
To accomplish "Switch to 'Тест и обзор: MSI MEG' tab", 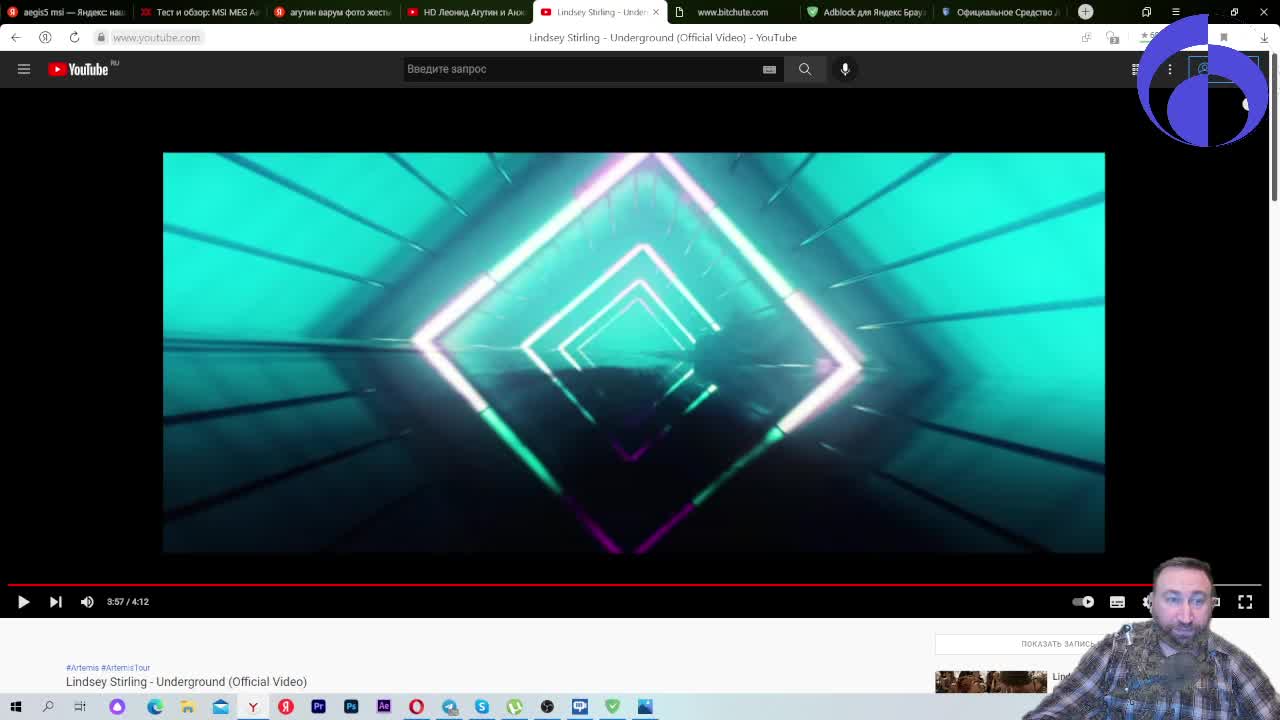I will (200, 12).
